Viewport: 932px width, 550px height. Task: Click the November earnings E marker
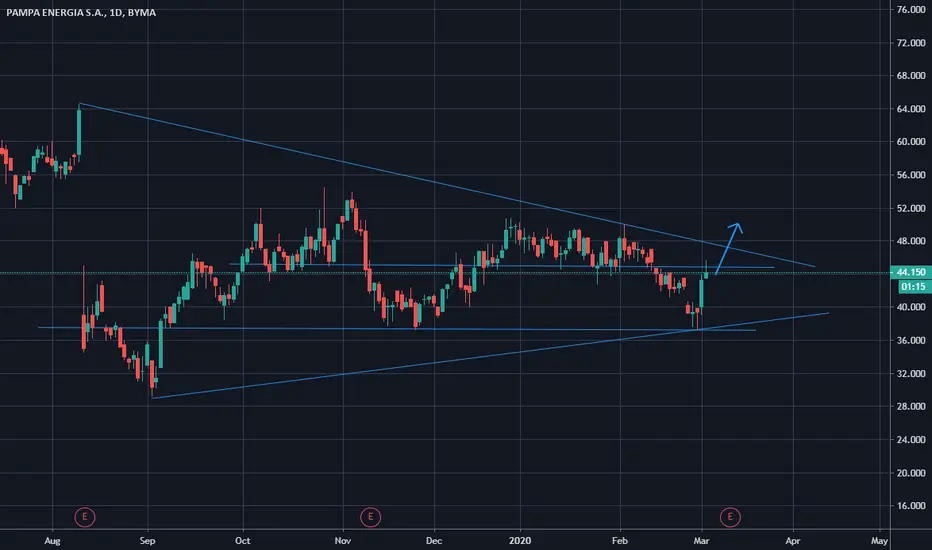click(x=370, y=517)
